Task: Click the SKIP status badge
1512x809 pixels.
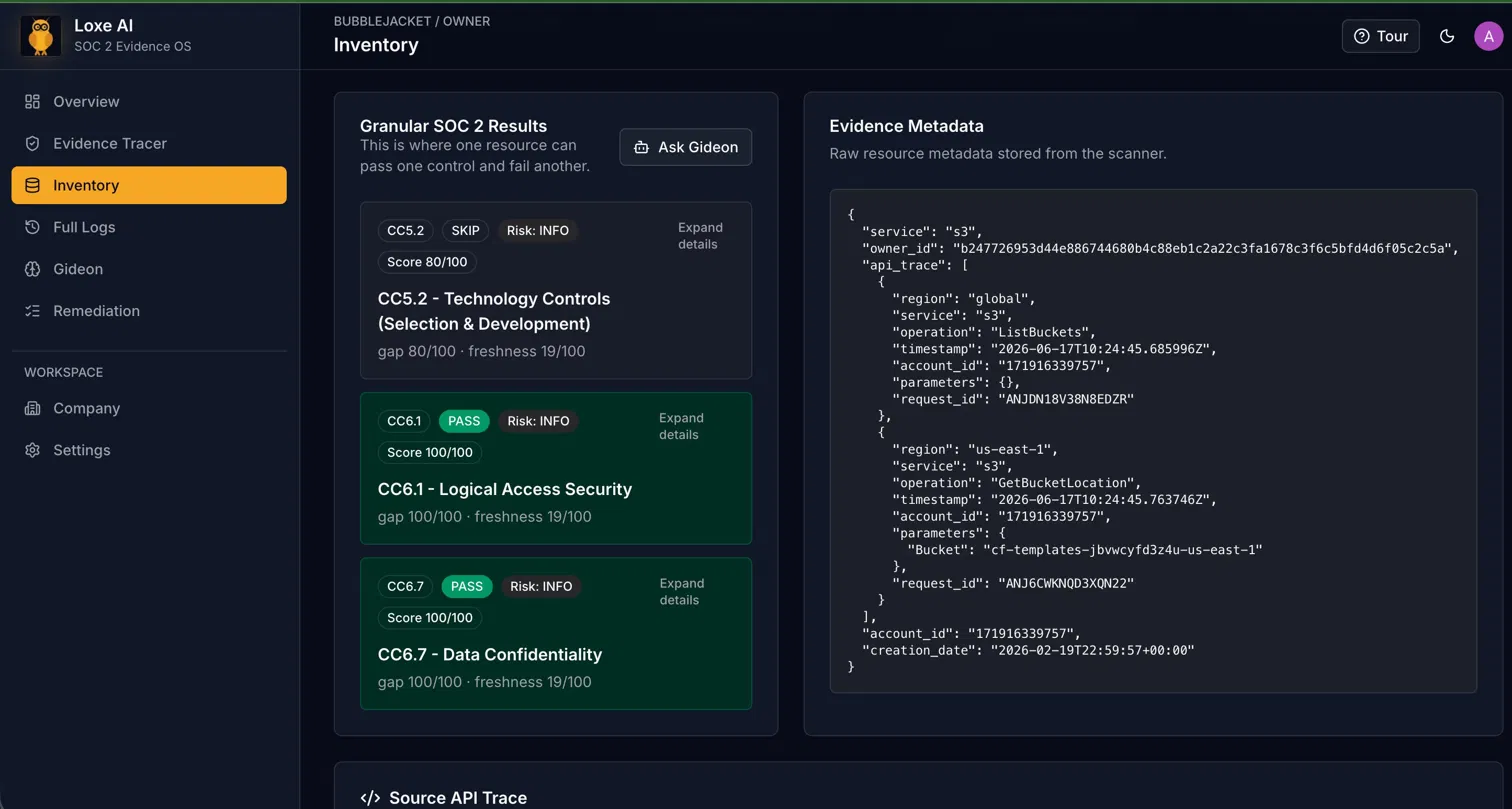Action: (465, 231)
